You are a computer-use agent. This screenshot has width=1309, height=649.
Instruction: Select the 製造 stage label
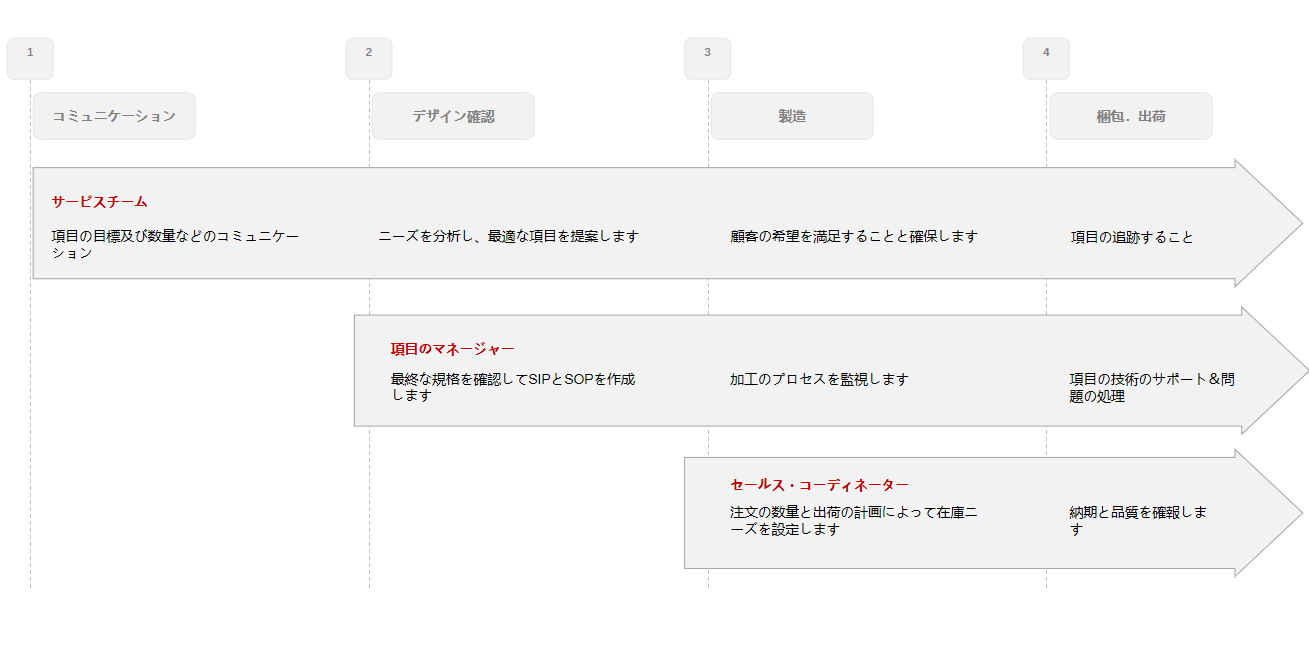pyautogui.click(x=792, y=116)
